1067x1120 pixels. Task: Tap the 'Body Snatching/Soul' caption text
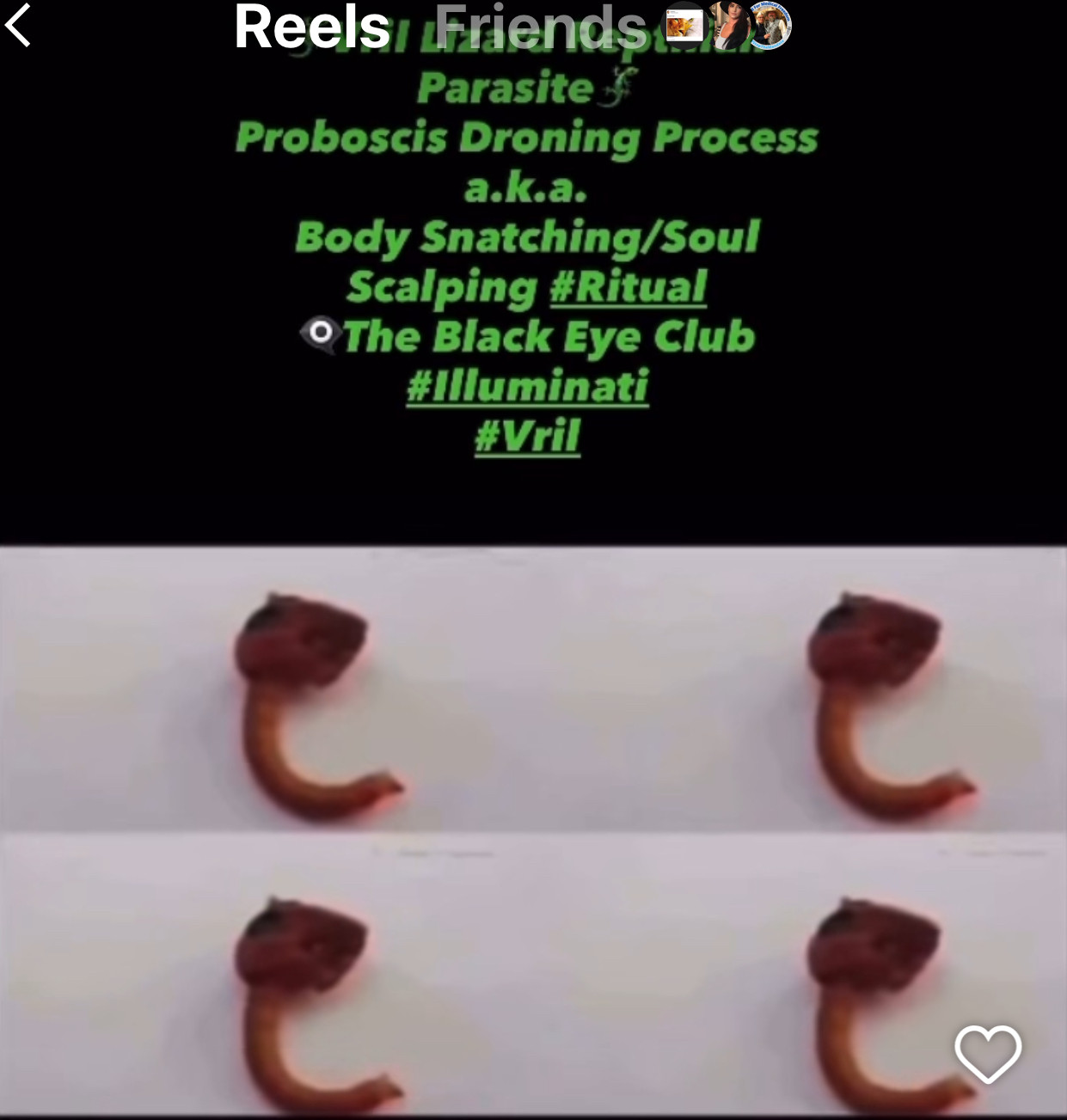click(527, 237)
